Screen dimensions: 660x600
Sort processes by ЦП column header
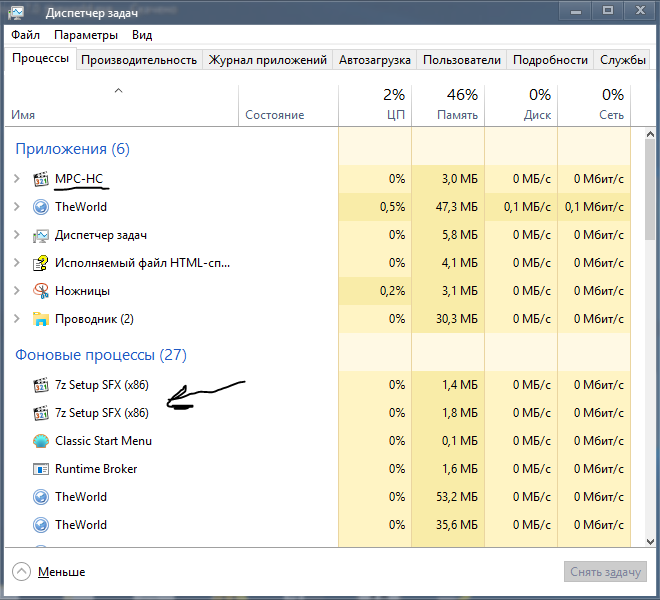(375, 105)
